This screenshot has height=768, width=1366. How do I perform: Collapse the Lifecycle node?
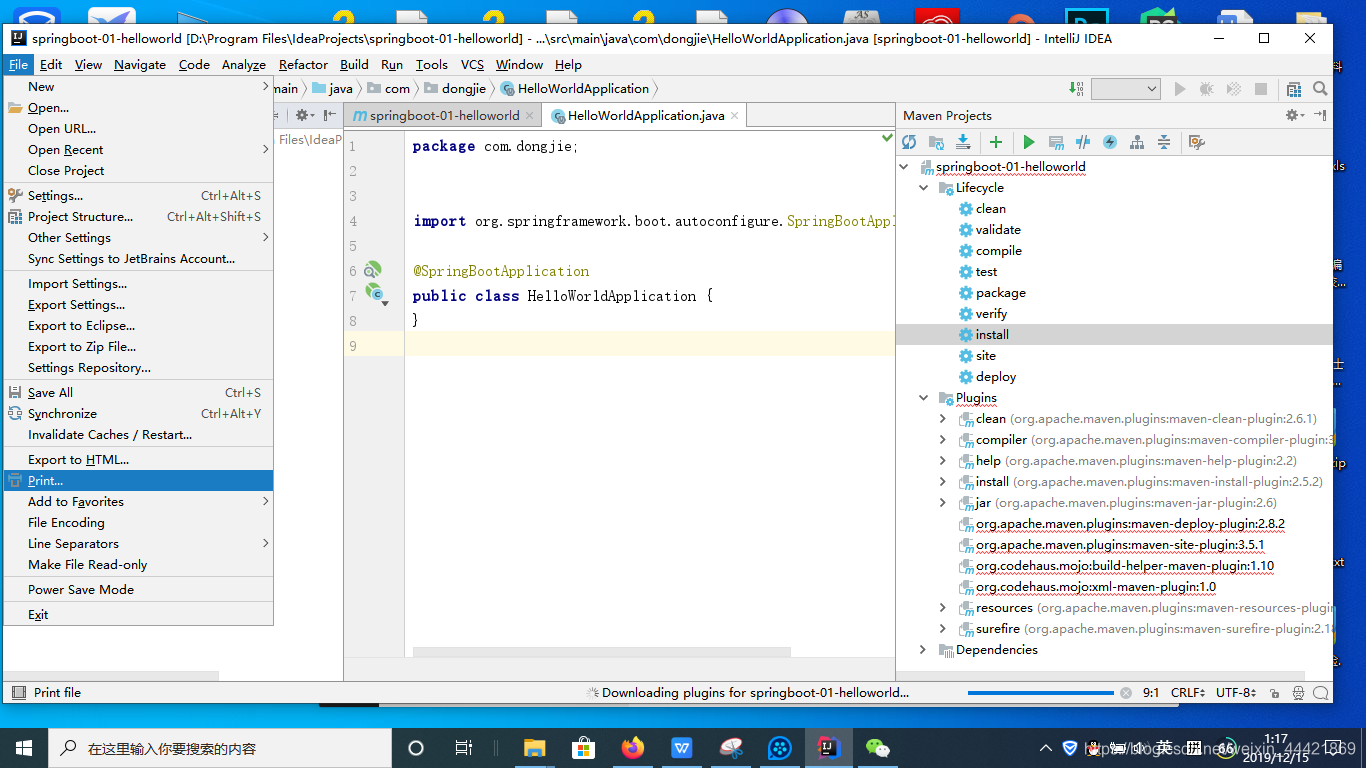[x=923, y=187]
